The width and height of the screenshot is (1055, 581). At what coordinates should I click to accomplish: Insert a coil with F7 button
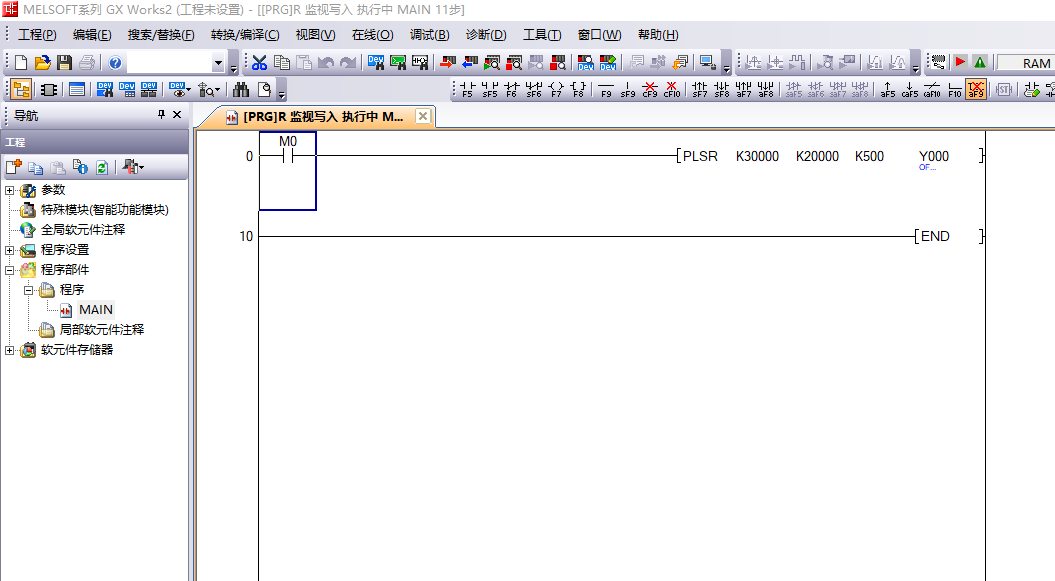tap(556, 89)
